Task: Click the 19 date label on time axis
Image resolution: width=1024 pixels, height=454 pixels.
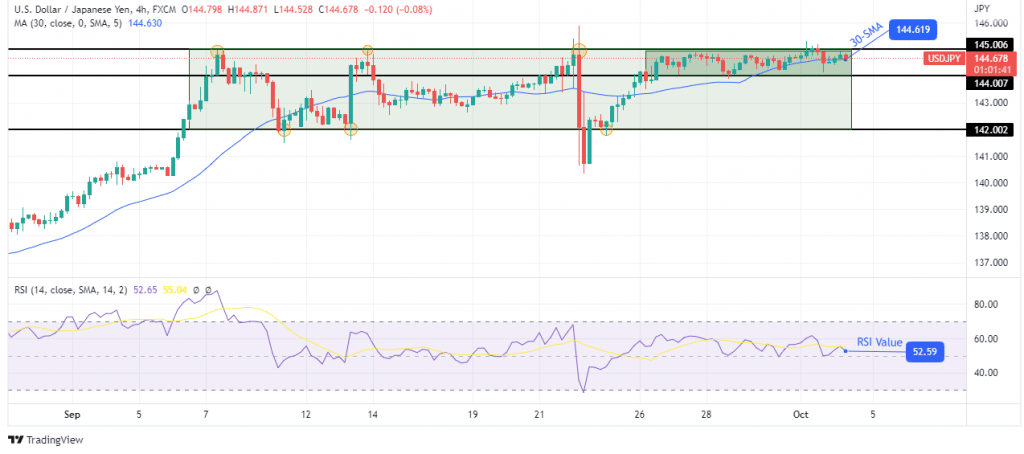Action: pos(473,414)
